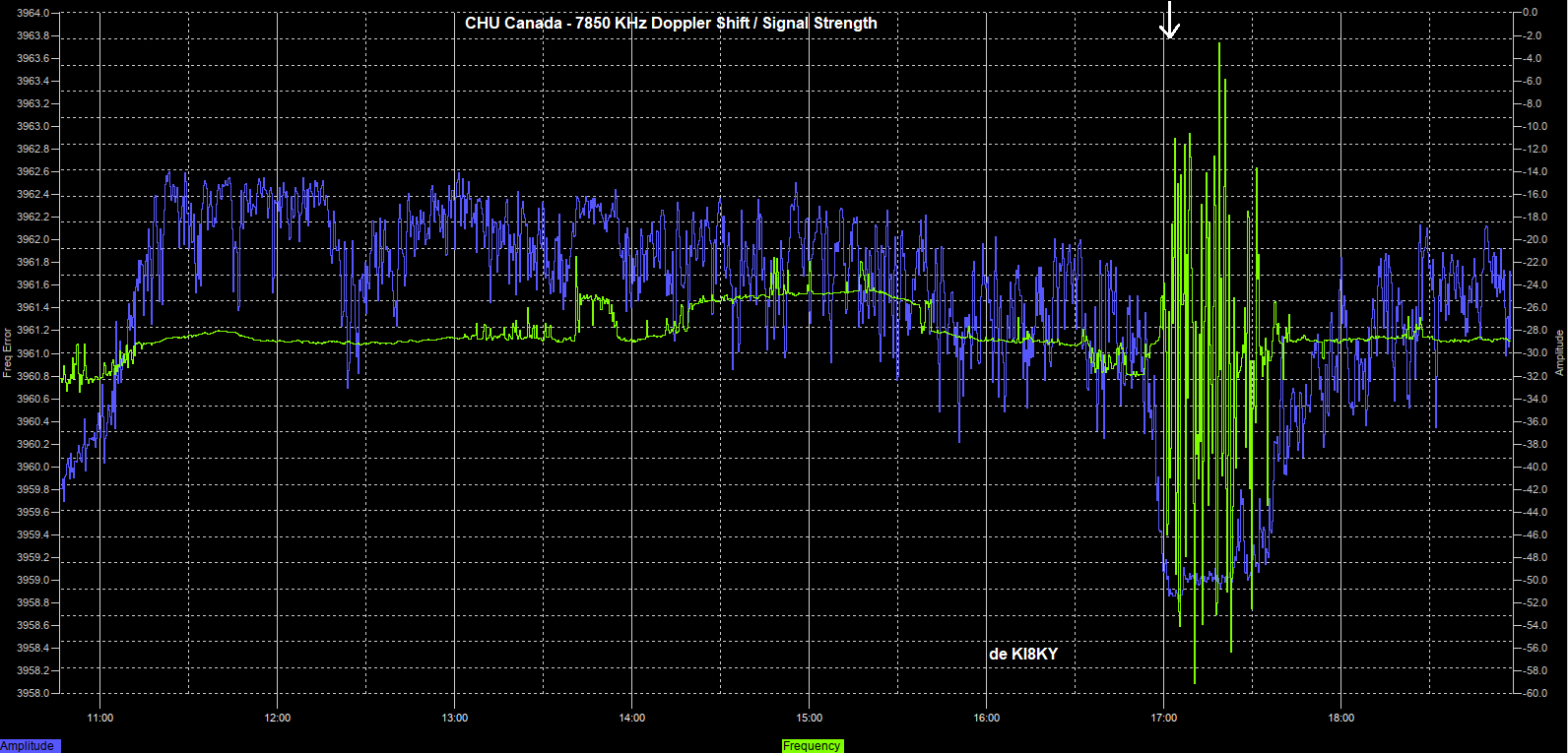The height and width of the screenshot is (753, 1568).
Task: Select the 14:00 tick on time axis
Action: [x=632, y=718]
